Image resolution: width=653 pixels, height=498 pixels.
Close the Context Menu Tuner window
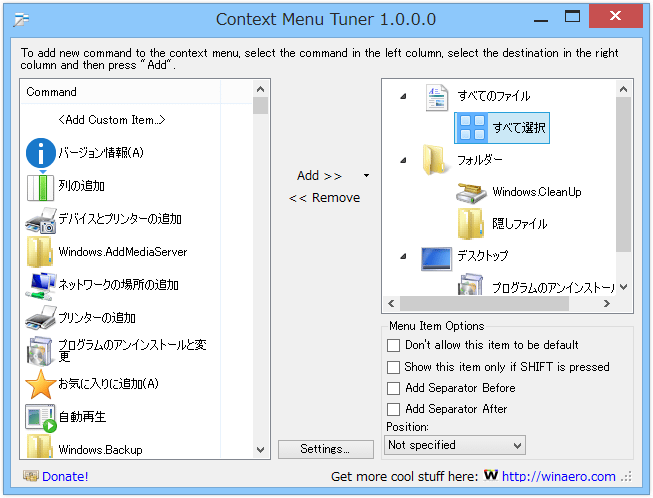616,16
